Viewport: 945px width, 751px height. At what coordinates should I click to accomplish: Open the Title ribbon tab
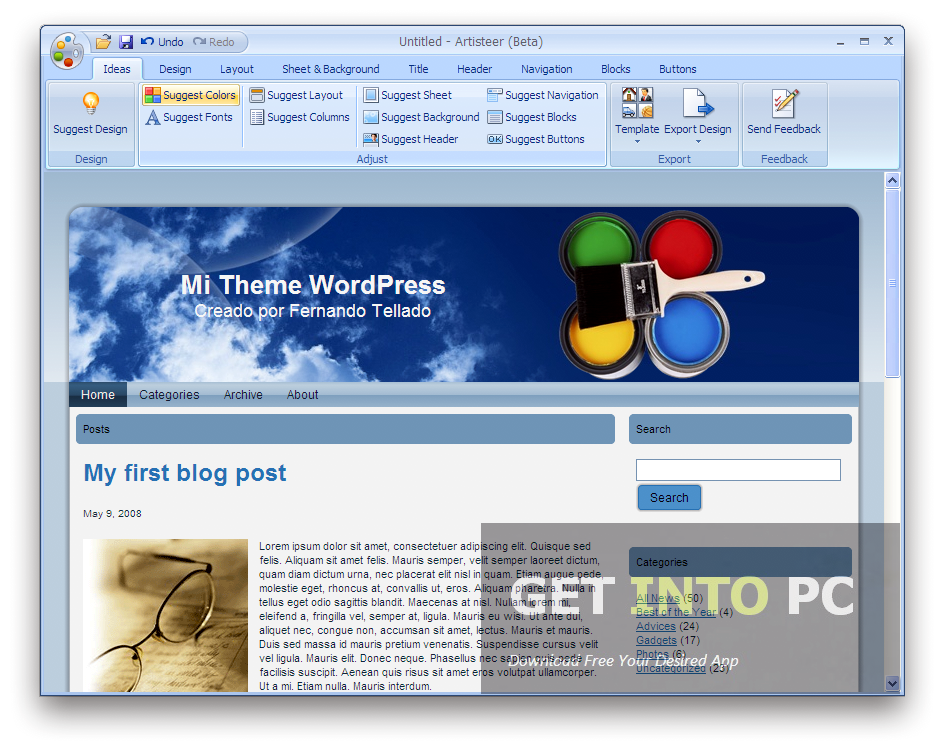[x=418, y=69]
